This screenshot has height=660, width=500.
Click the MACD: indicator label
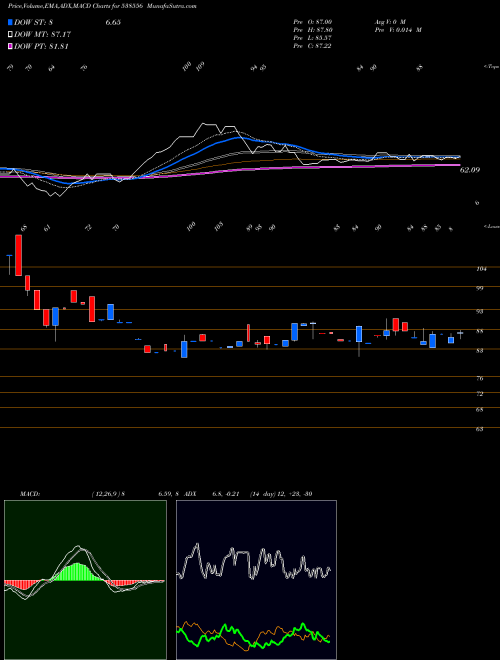coord(29,494)
